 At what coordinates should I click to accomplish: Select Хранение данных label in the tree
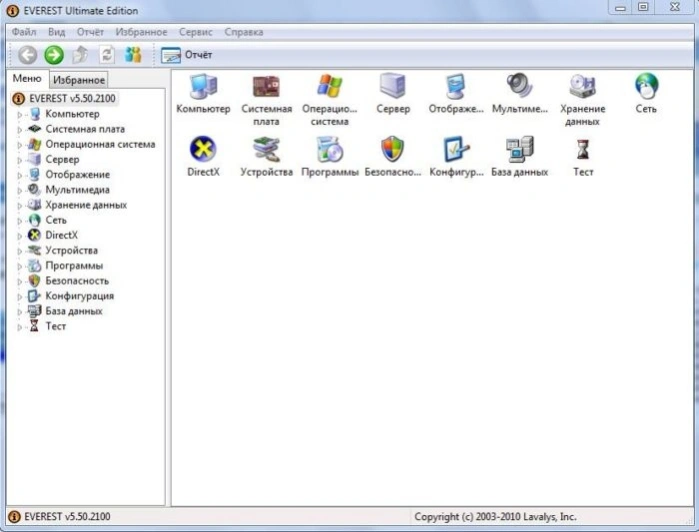click(86, 205)
